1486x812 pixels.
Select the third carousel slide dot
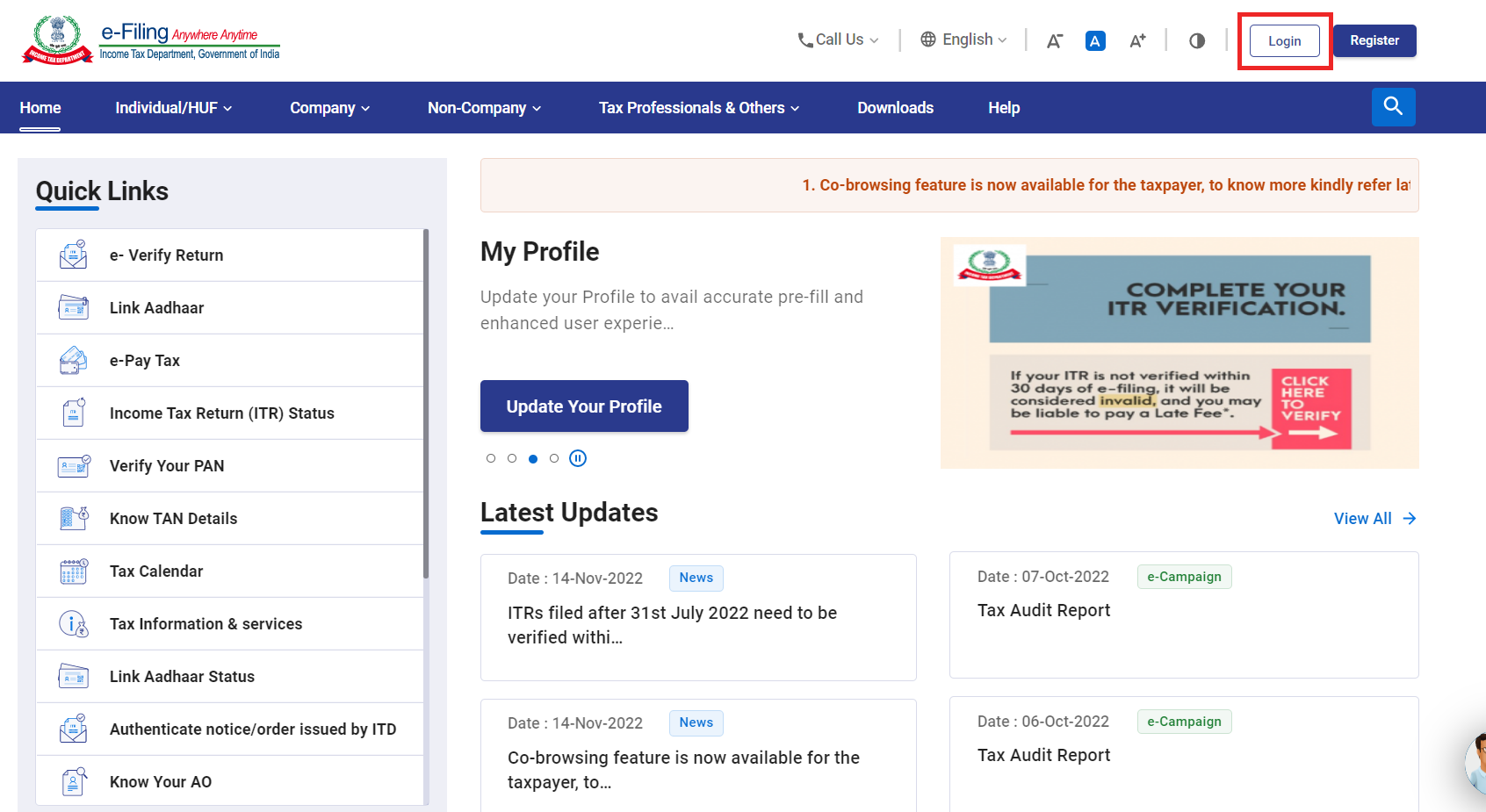(x=533, y=458)
